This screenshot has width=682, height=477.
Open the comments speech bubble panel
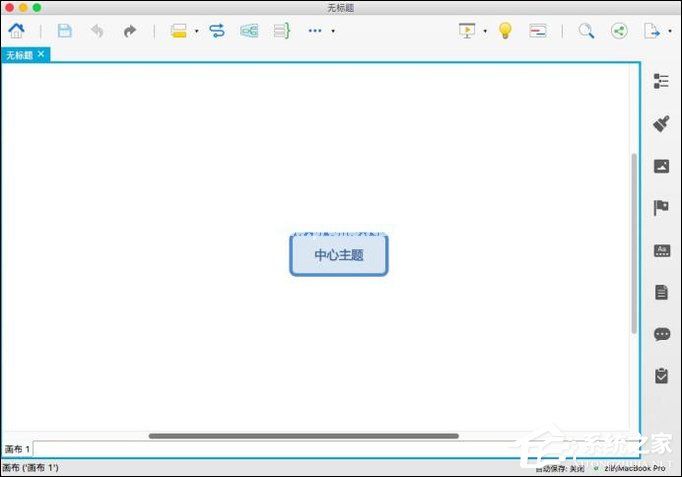pyautogui.click(x=662, y=334)
